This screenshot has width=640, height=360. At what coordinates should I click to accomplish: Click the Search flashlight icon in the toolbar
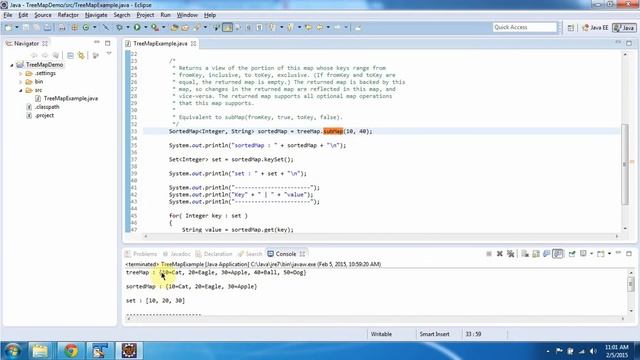(x=196, y=27)
